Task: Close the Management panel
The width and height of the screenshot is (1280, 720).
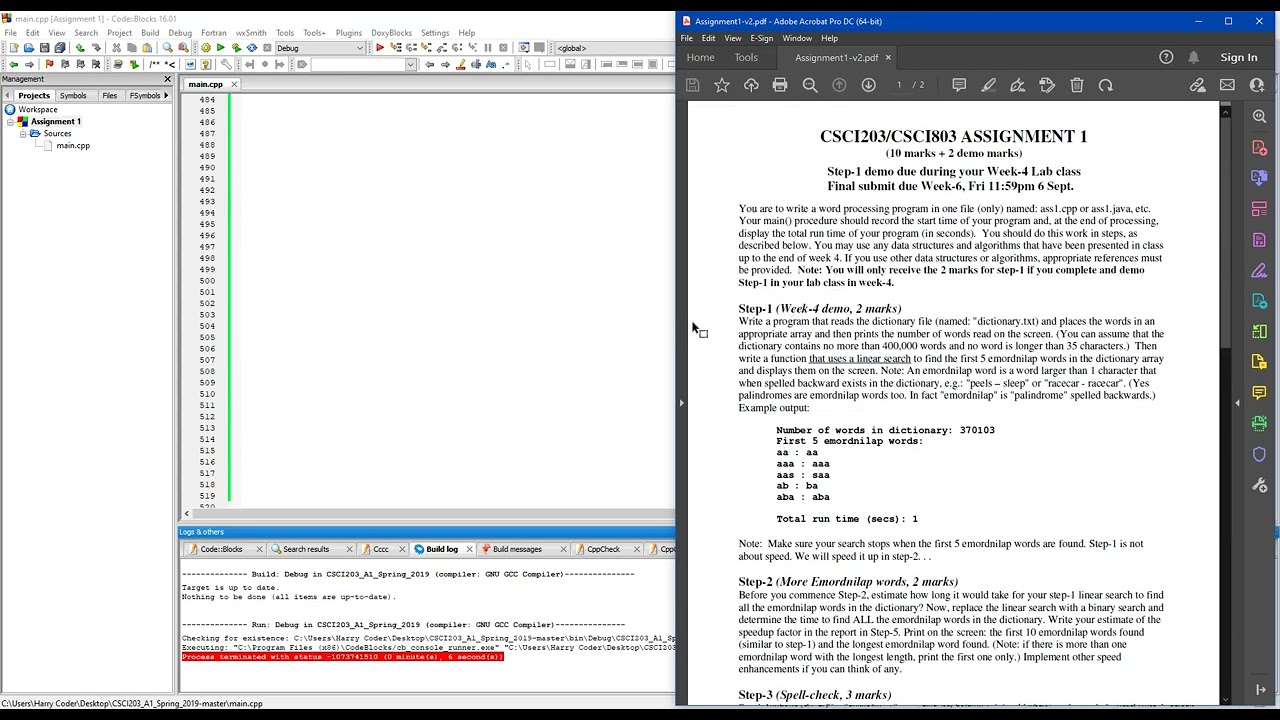Action: point(167,79)
